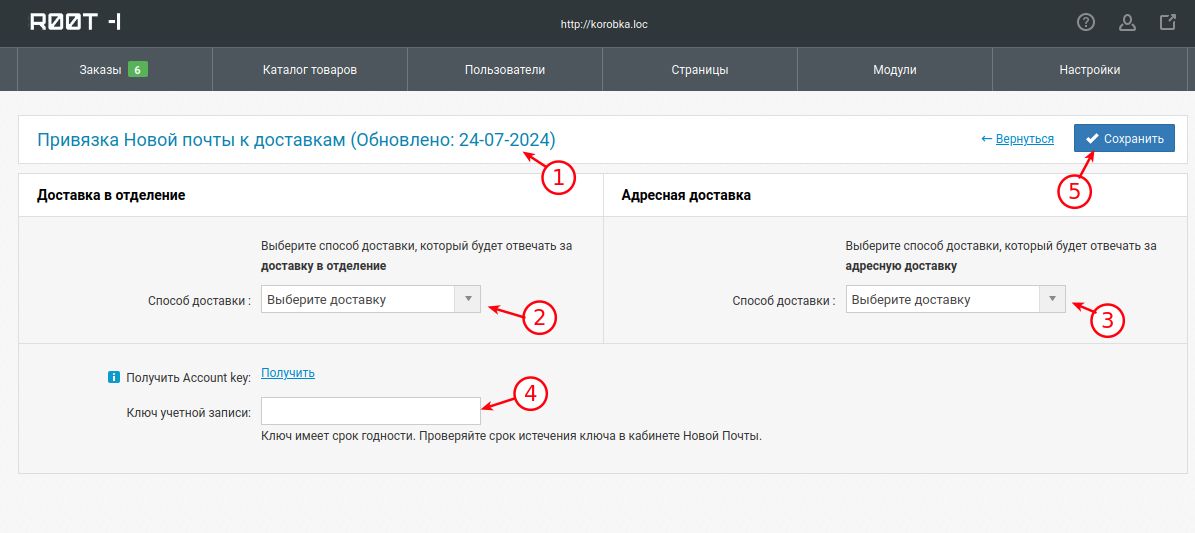Viewport: 1195px width, 533px height.
Task: Click the Ключ учетной записи input field
Action: pyautogui.click(x=370, y=411)
